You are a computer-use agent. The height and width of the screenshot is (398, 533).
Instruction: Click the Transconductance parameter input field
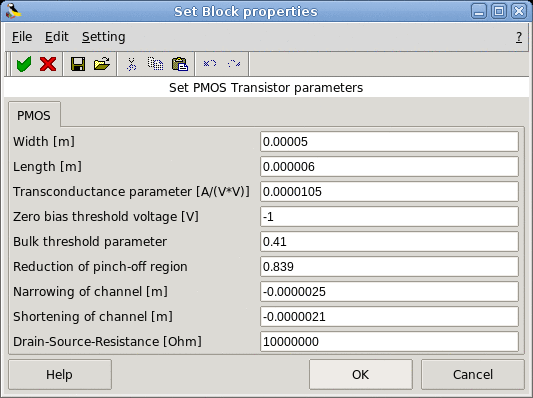pos(389,191)
